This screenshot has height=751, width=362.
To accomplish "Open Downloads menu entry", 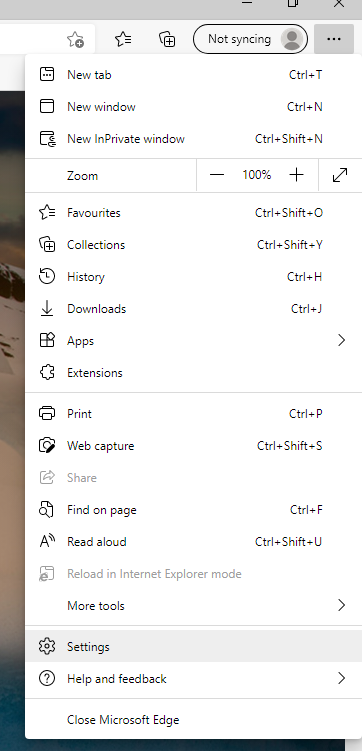I will point(193,309).
